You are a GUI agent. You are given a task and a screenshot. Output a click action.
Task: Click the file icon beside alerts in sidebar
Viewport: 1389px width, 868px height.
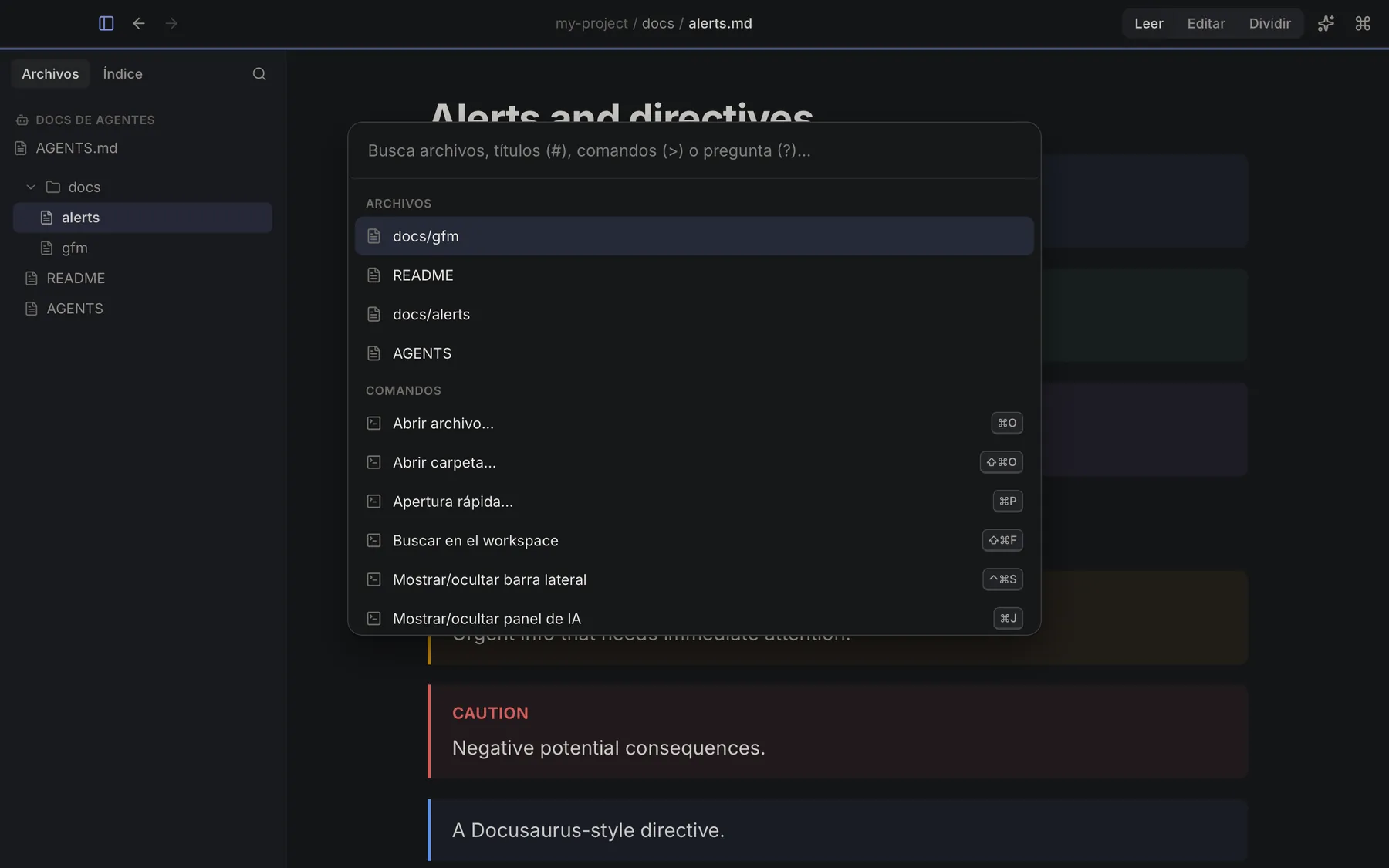[x=46, y=218]
